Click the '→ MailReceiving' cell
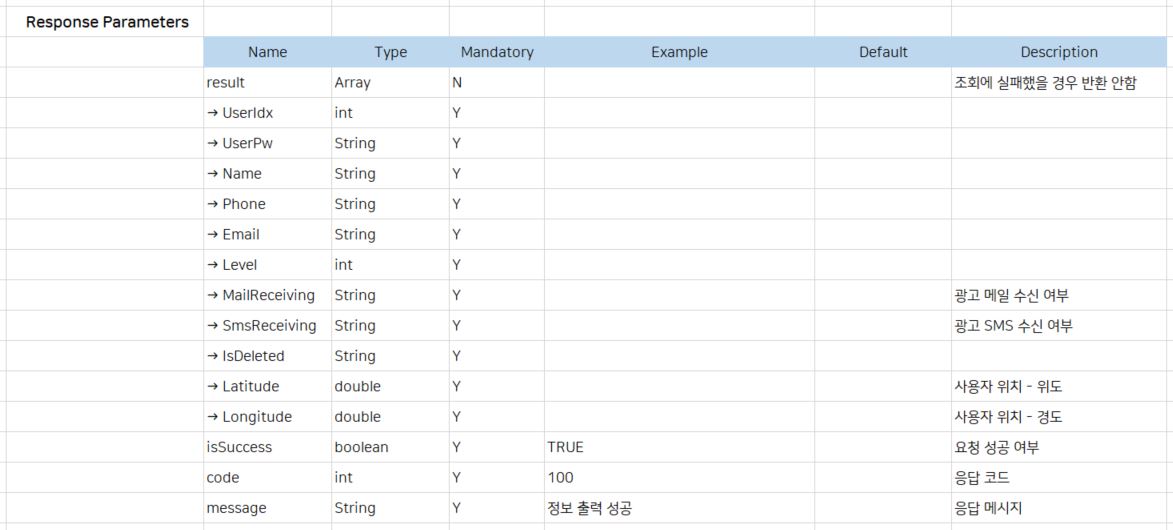 click(266, 295)
